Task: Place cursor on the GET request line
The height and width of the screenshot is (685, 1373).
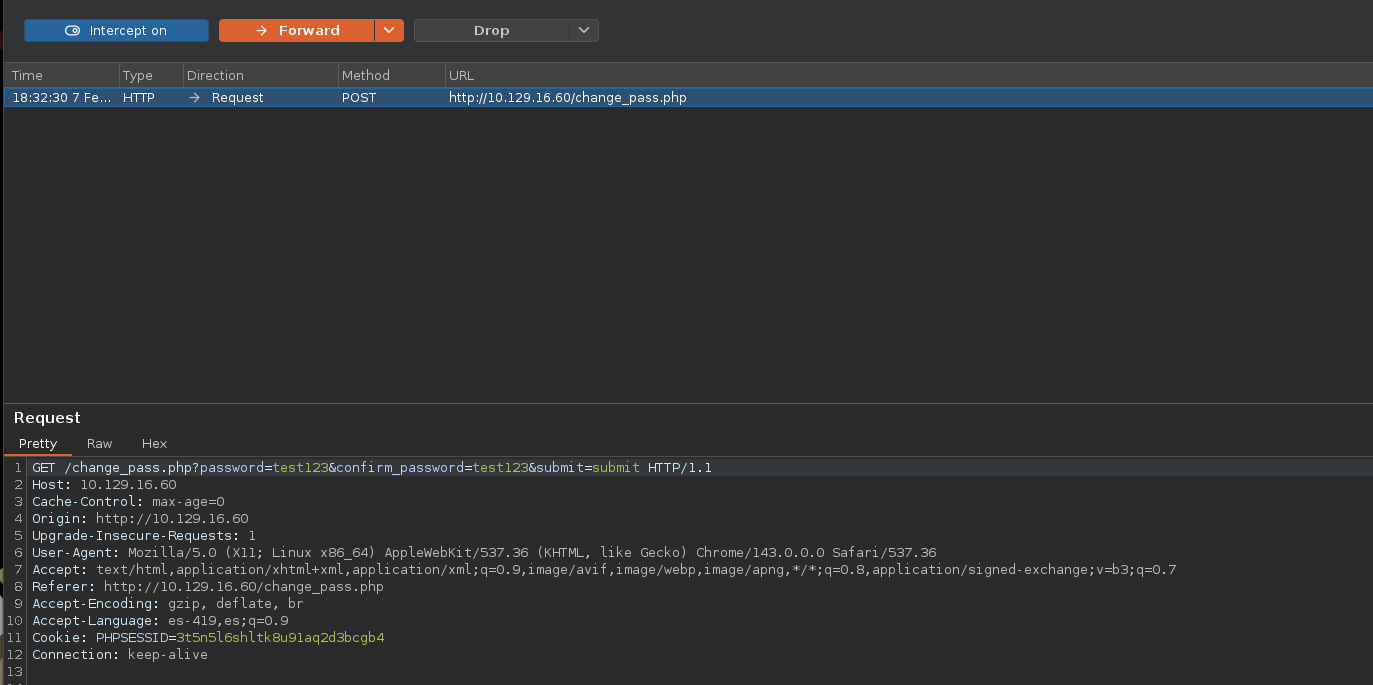Action: point(371,468)
